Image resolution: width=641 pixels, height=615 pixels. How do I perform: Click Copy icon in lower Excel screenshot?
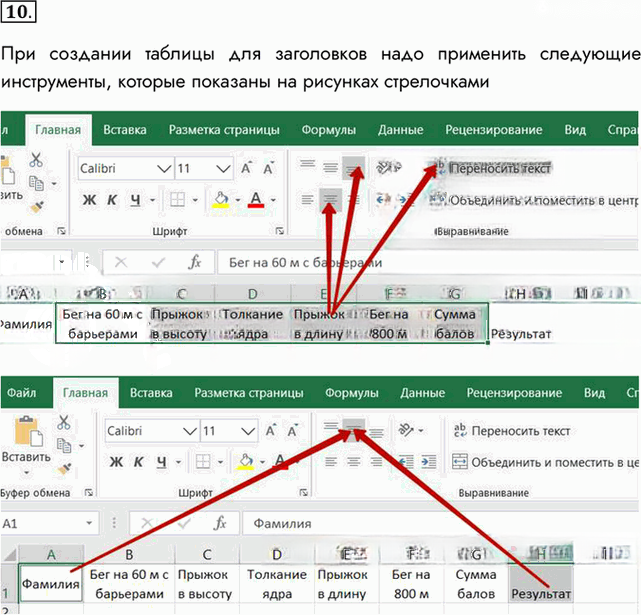pyautogui.click(x=64, y=445)
